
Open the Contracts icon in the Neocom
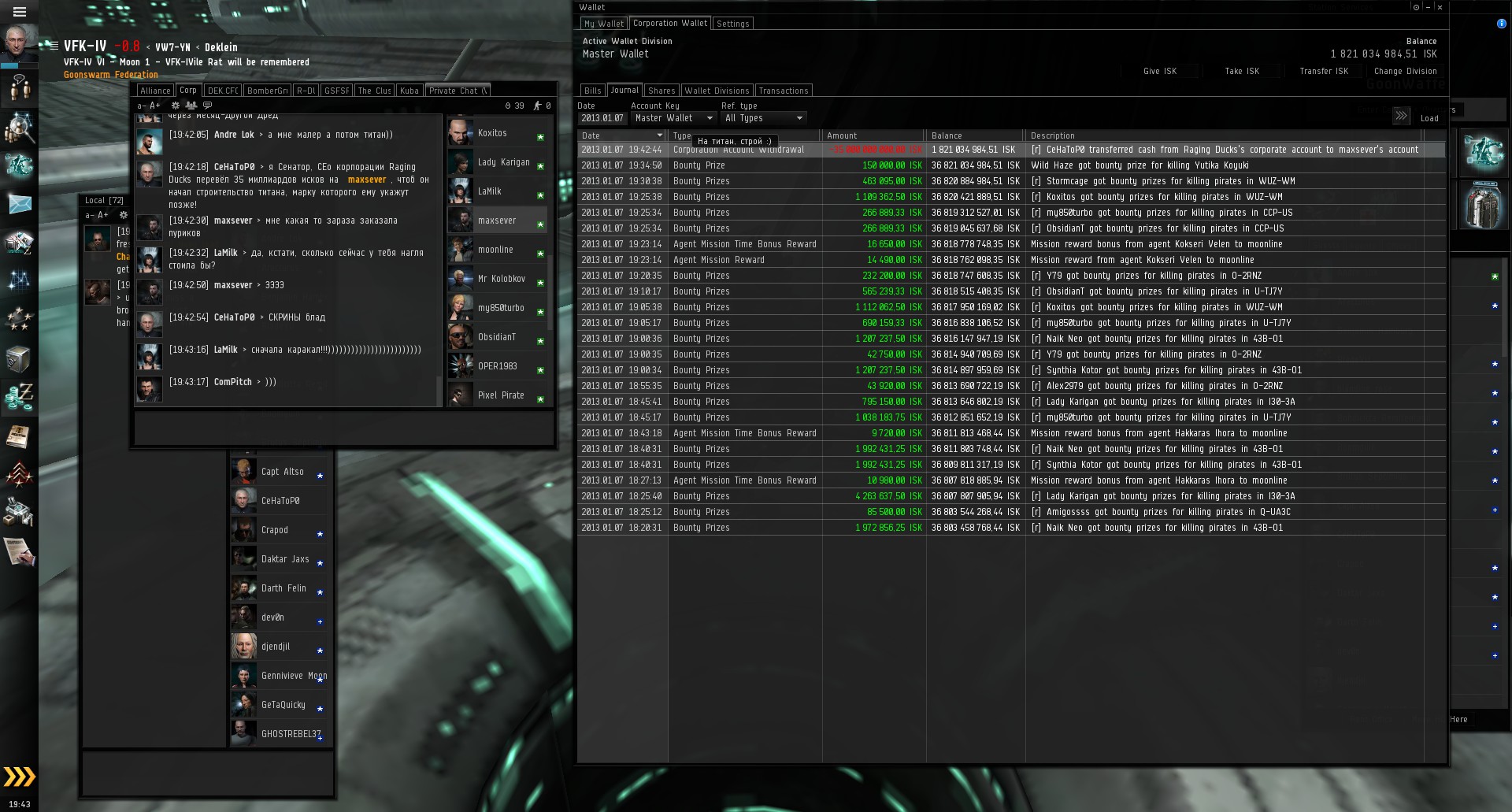point(19,551)
